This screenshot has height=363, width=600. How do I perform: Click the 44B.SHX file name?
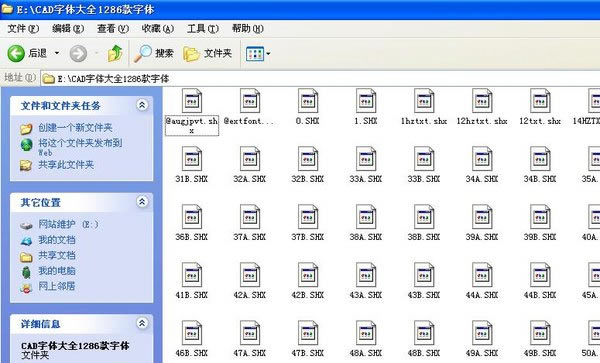point(540,295)
